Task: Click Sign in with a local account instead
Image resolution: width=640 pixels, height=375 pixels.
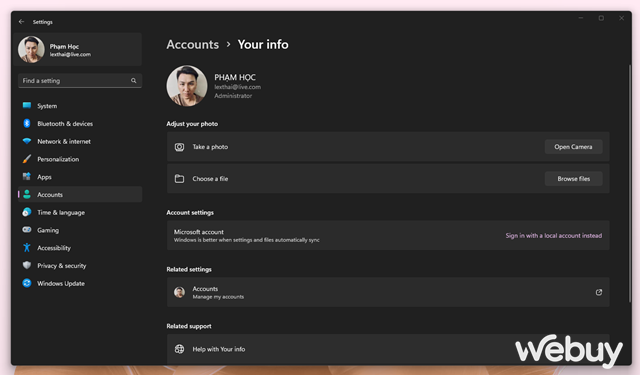Action: point(553,235)
